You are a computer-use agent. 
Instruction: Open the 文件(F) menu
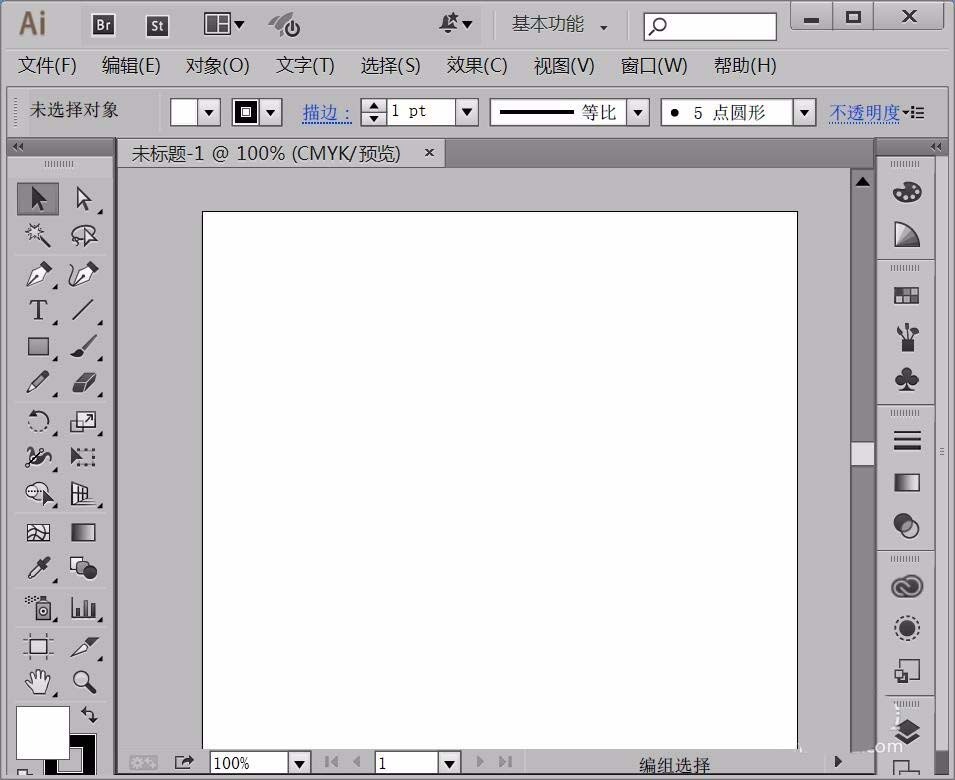pyautogui.click(x=48, y=65)
